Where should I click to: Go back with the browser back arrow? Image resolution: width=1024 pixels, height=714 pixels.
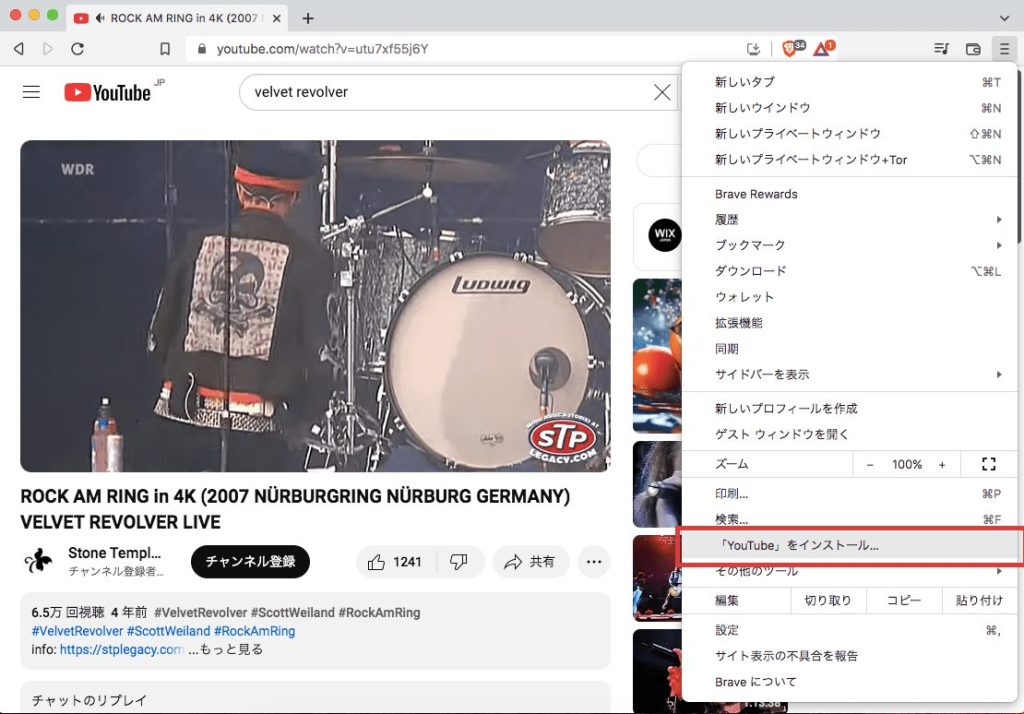coord(19,49)
